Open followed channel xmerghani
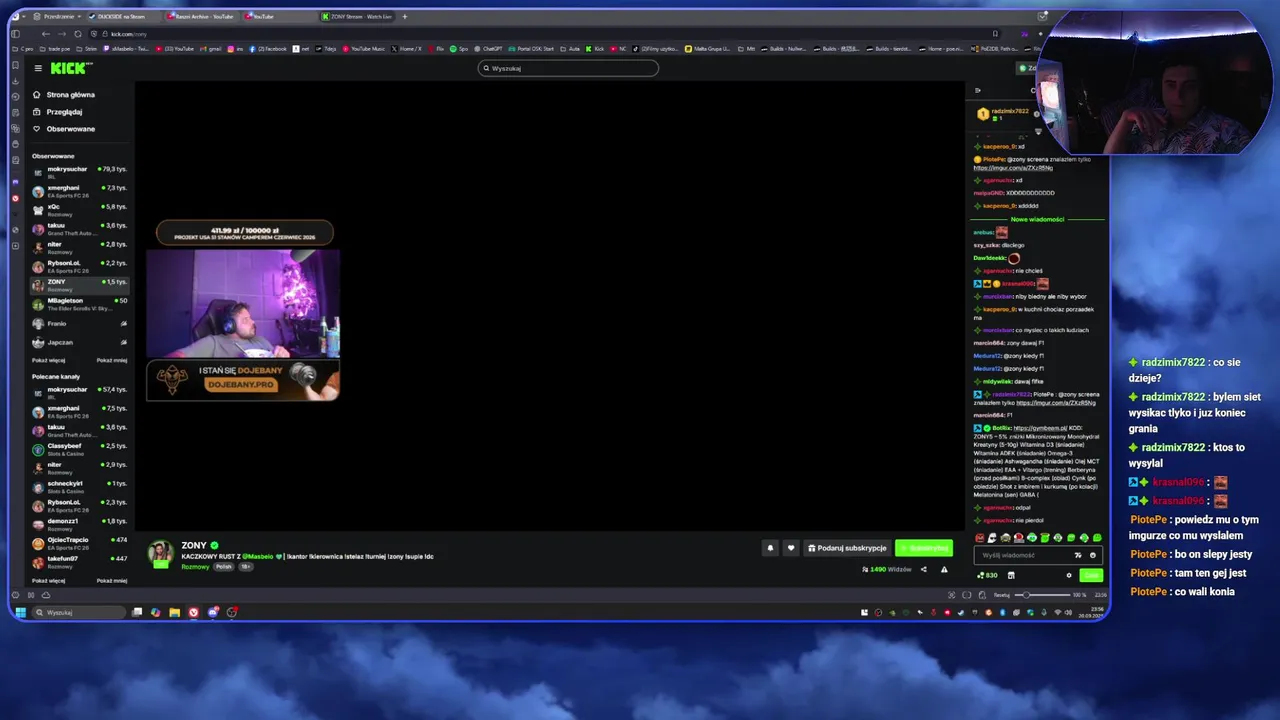Viewport: 1280px width, 720px height. point(80,191)
